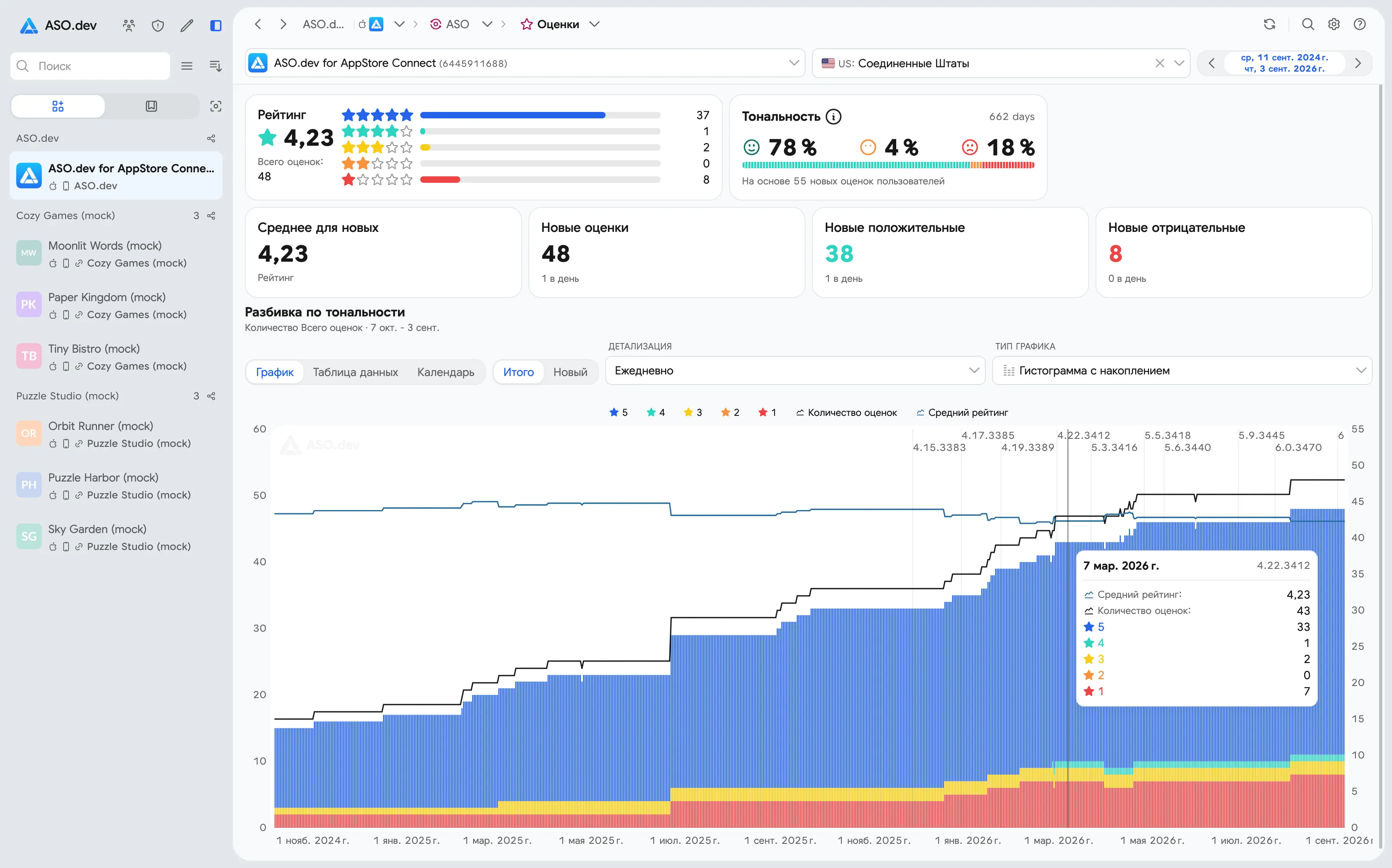This screenshot has width=1392, height=868.
Task: Click the shield icon in the sidebar header
Action: coord(158,25)
